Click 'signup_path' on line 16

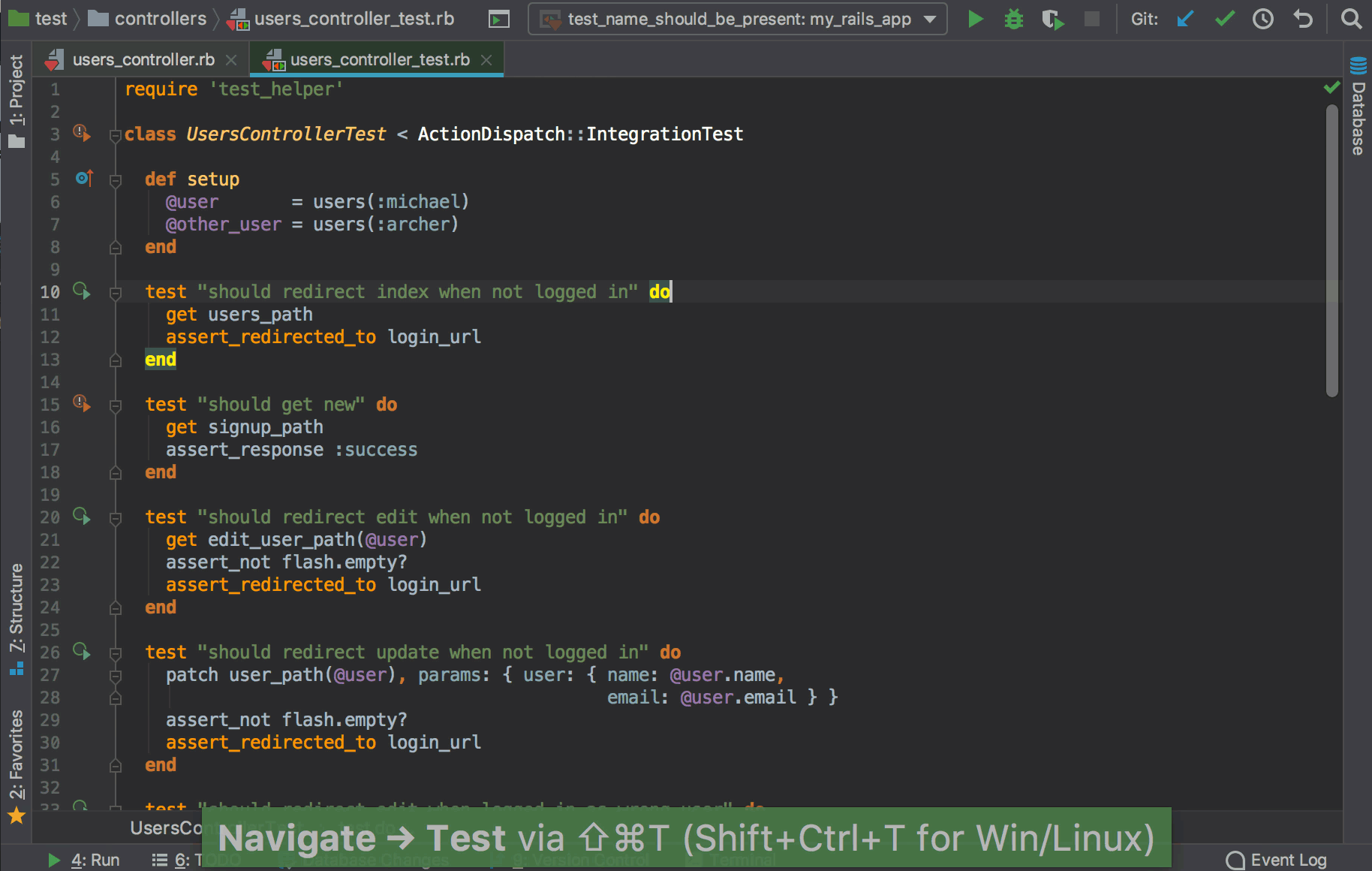[266, 427]
